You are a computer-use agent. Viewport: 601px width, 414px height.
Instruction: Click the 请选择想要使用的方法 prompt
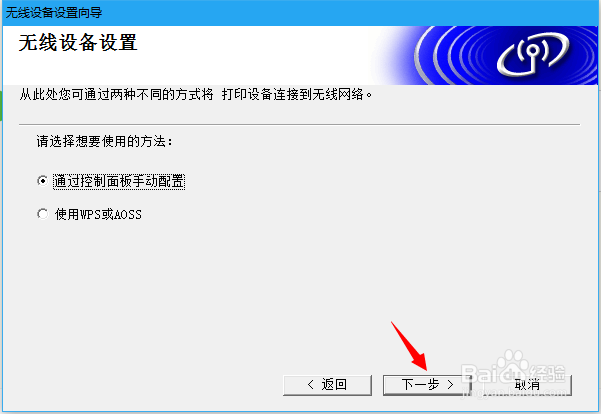tap(104, 141)
